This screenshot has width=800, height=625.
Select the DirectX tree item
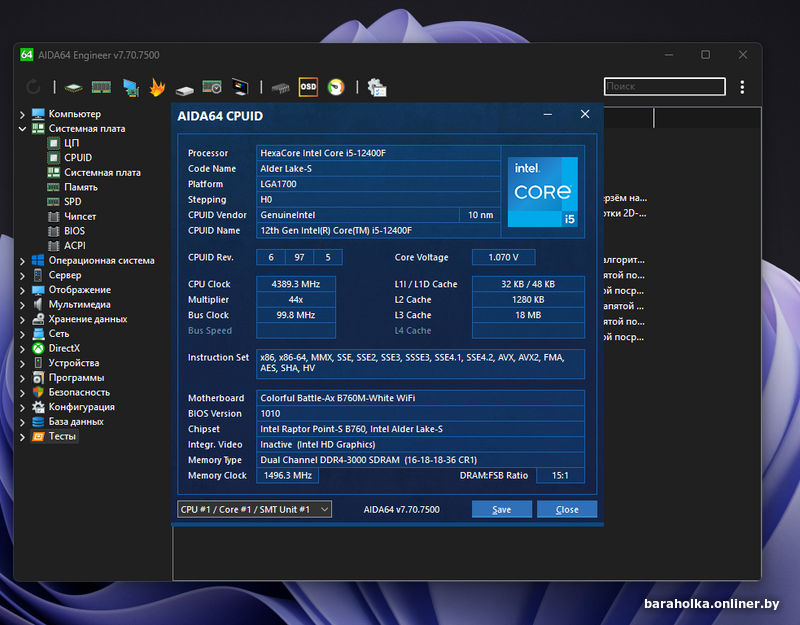click(56, 348)
